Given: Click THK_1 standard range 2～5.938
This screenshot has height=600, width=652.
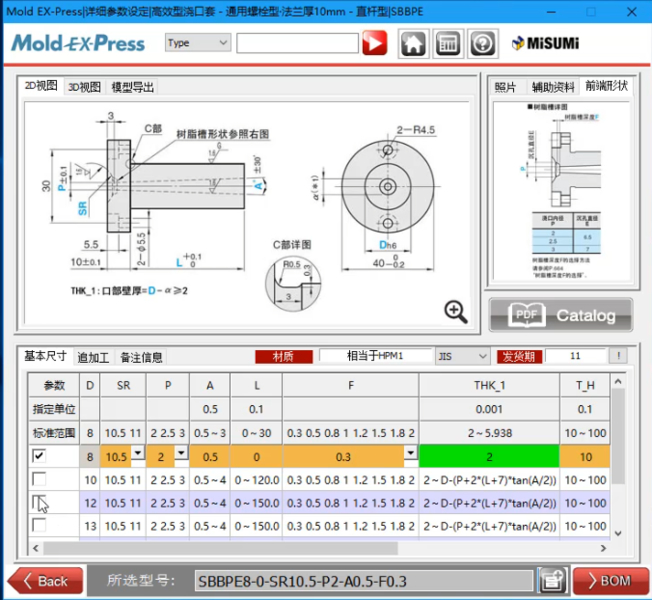Looking at the screenshot, I should pyautogui.click(x=489, y=433).
